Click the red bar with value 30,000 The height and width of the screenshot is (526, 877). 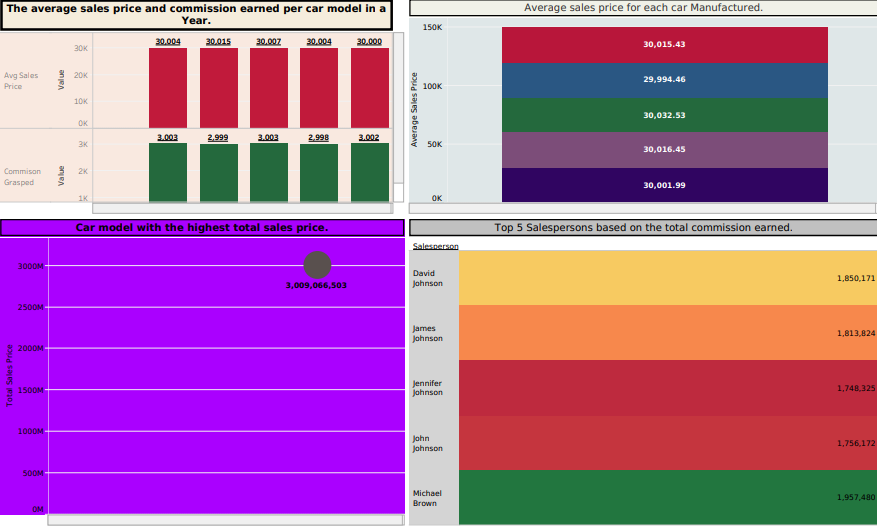[369, 87]
